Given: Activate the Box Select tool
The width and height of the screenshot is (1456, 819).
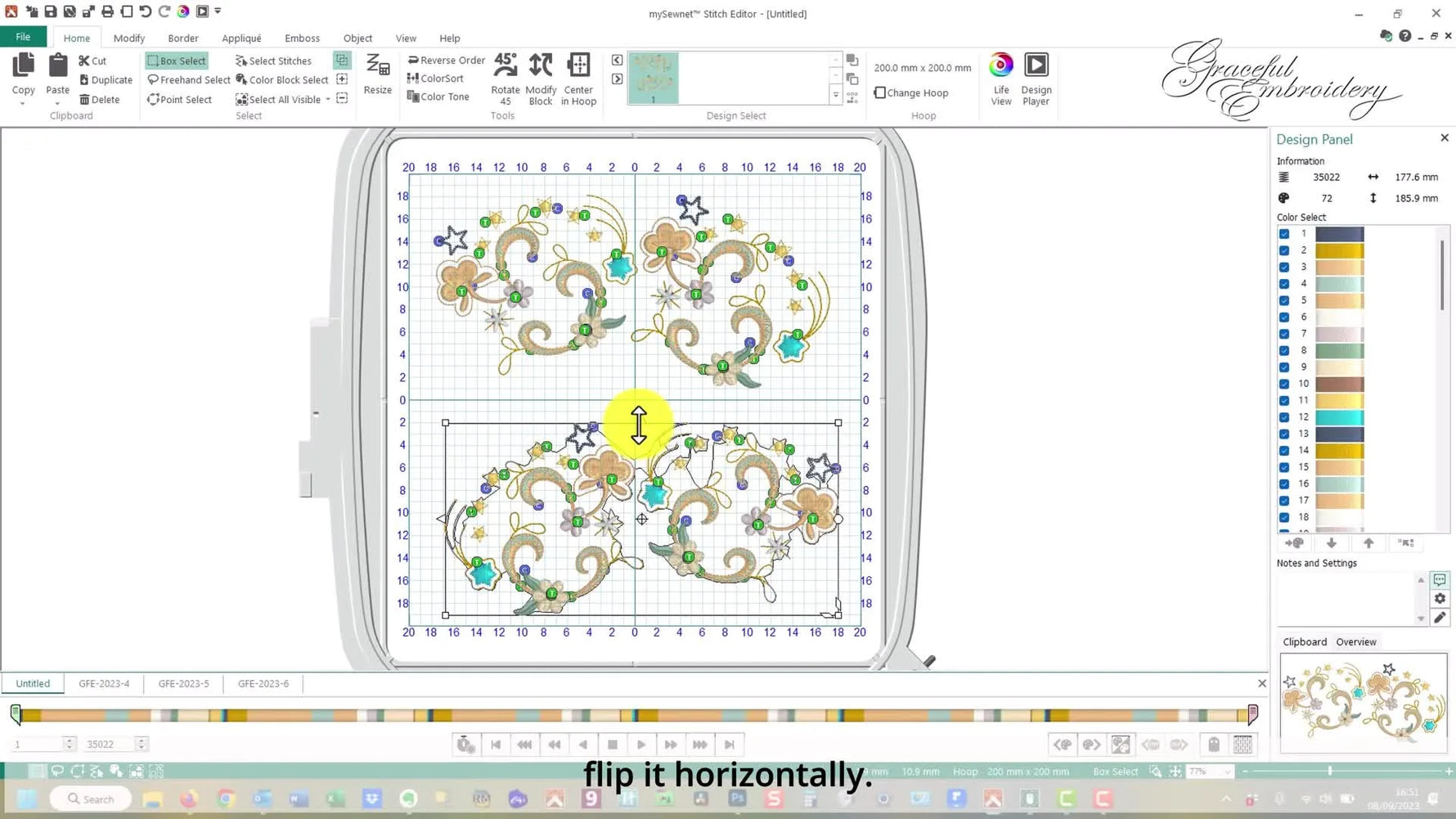Looking at the screenshot, I should 177,61.
